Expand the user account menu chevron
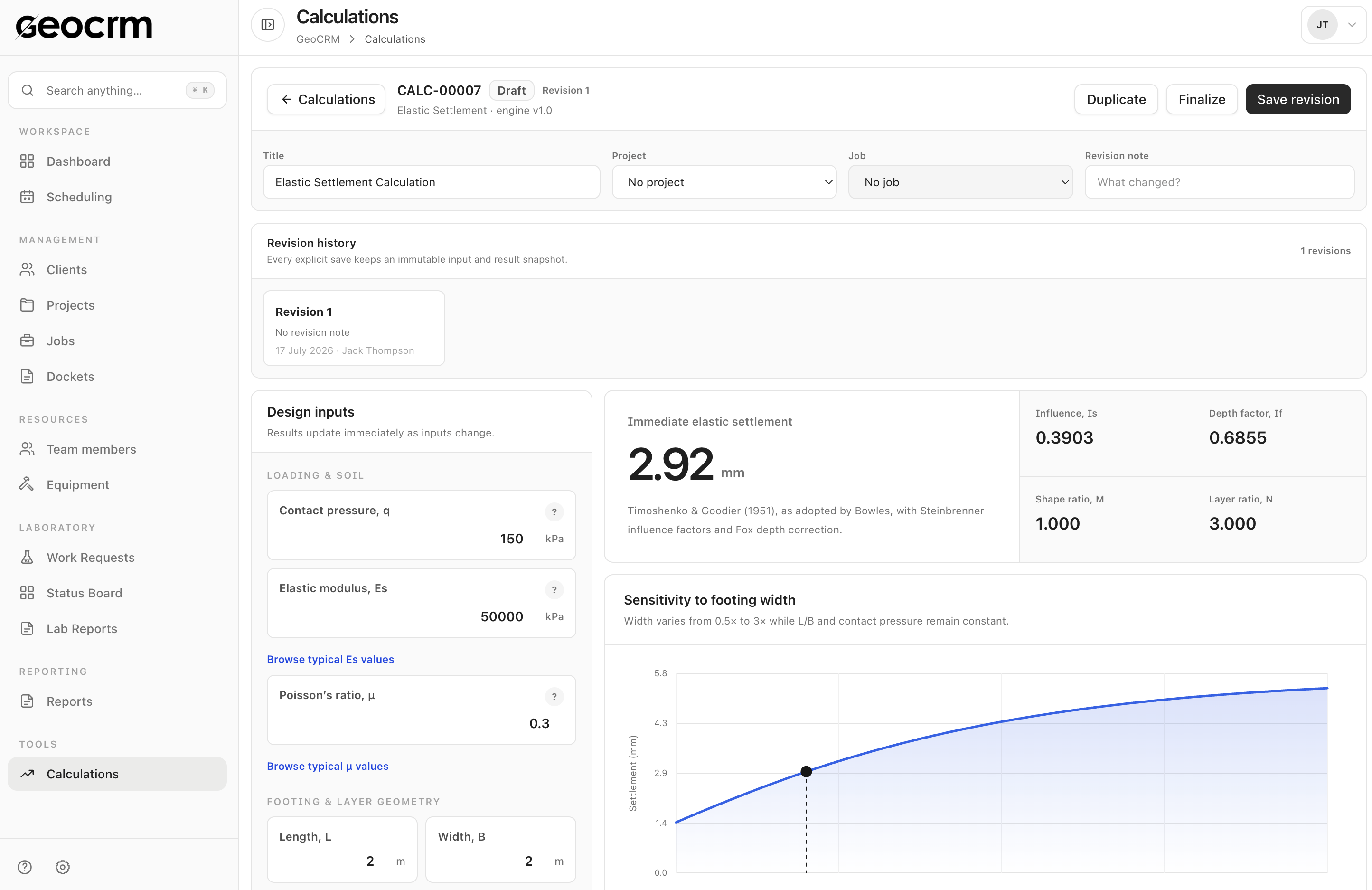 pyautogui.click(x=1352, y=25)
